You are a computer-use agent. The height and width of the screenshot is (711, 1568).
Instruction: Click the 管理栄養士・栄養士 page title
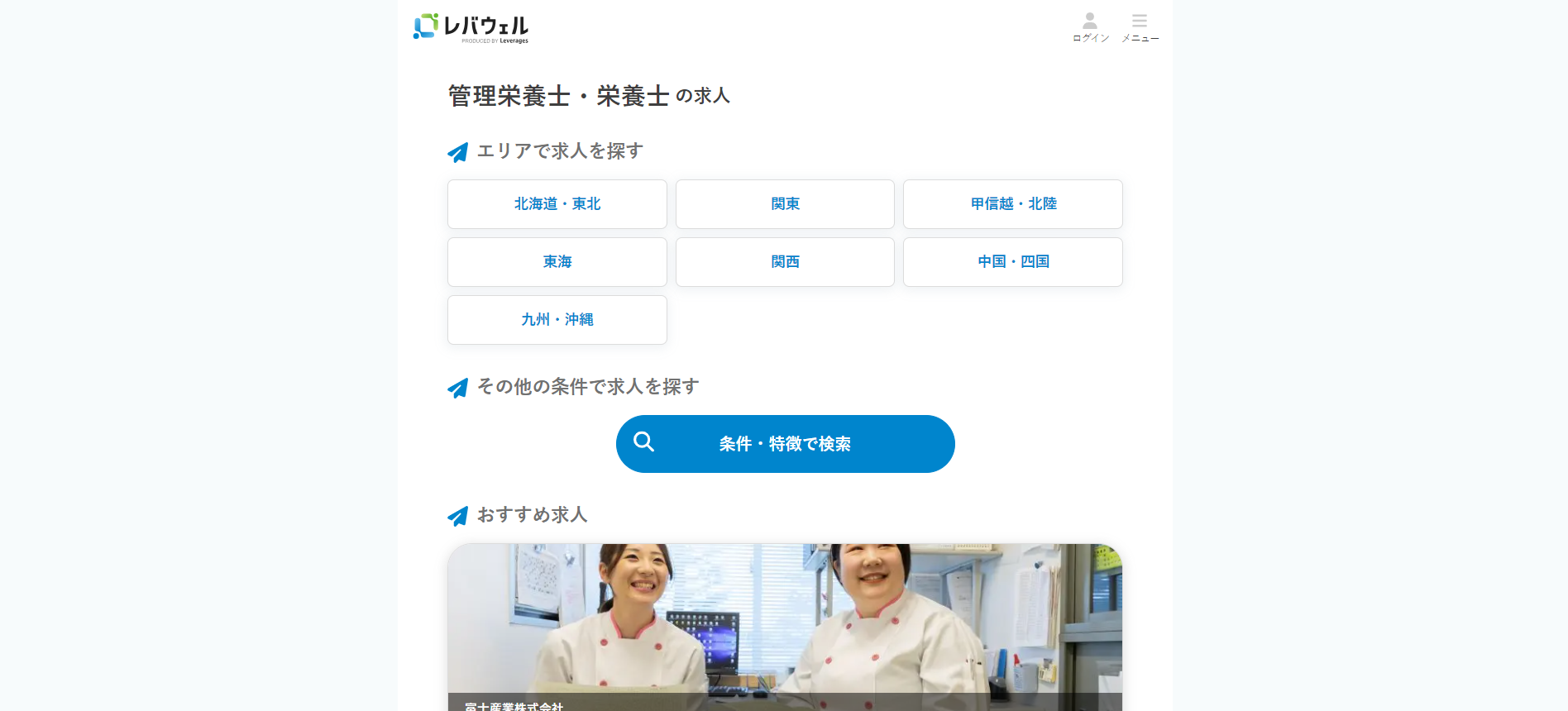coord(558,97)
